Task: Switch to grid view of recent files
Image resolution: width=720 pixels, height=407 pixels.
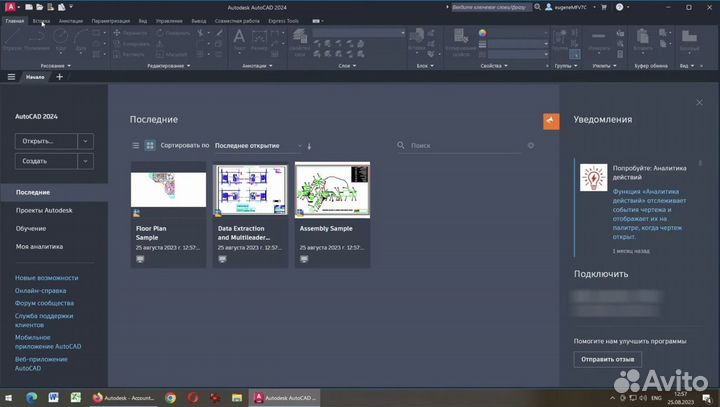Action: [150, 146]
